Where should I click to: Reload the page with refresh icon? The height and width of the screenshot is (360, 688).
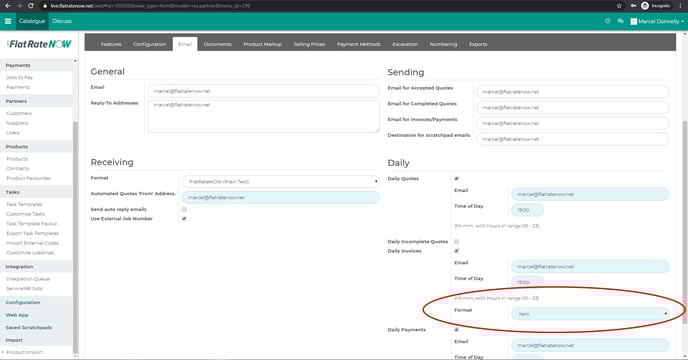pos(31,6)
